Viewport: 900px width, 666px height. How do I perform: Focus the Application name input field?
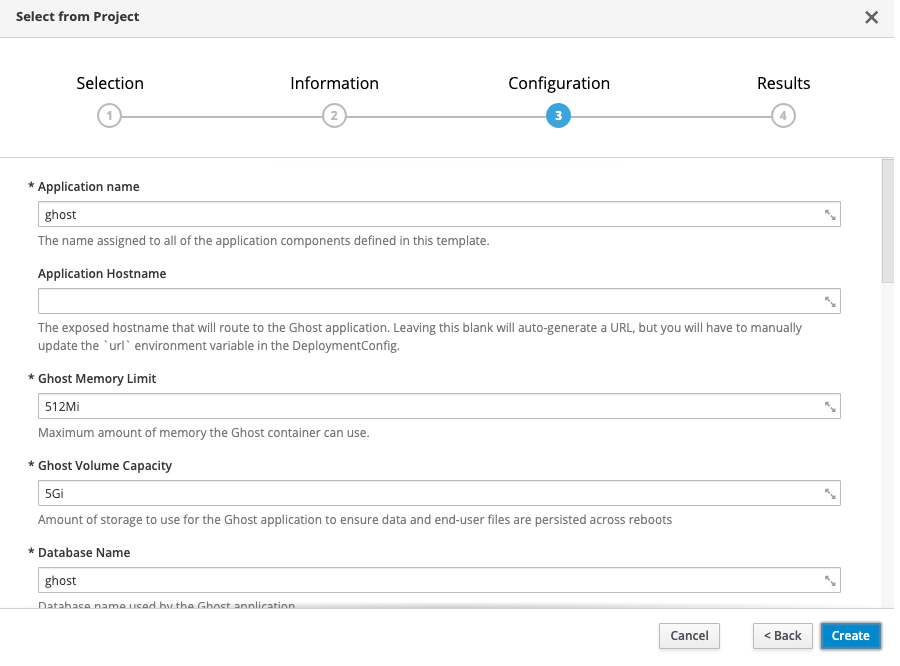(x=430, y=214)
